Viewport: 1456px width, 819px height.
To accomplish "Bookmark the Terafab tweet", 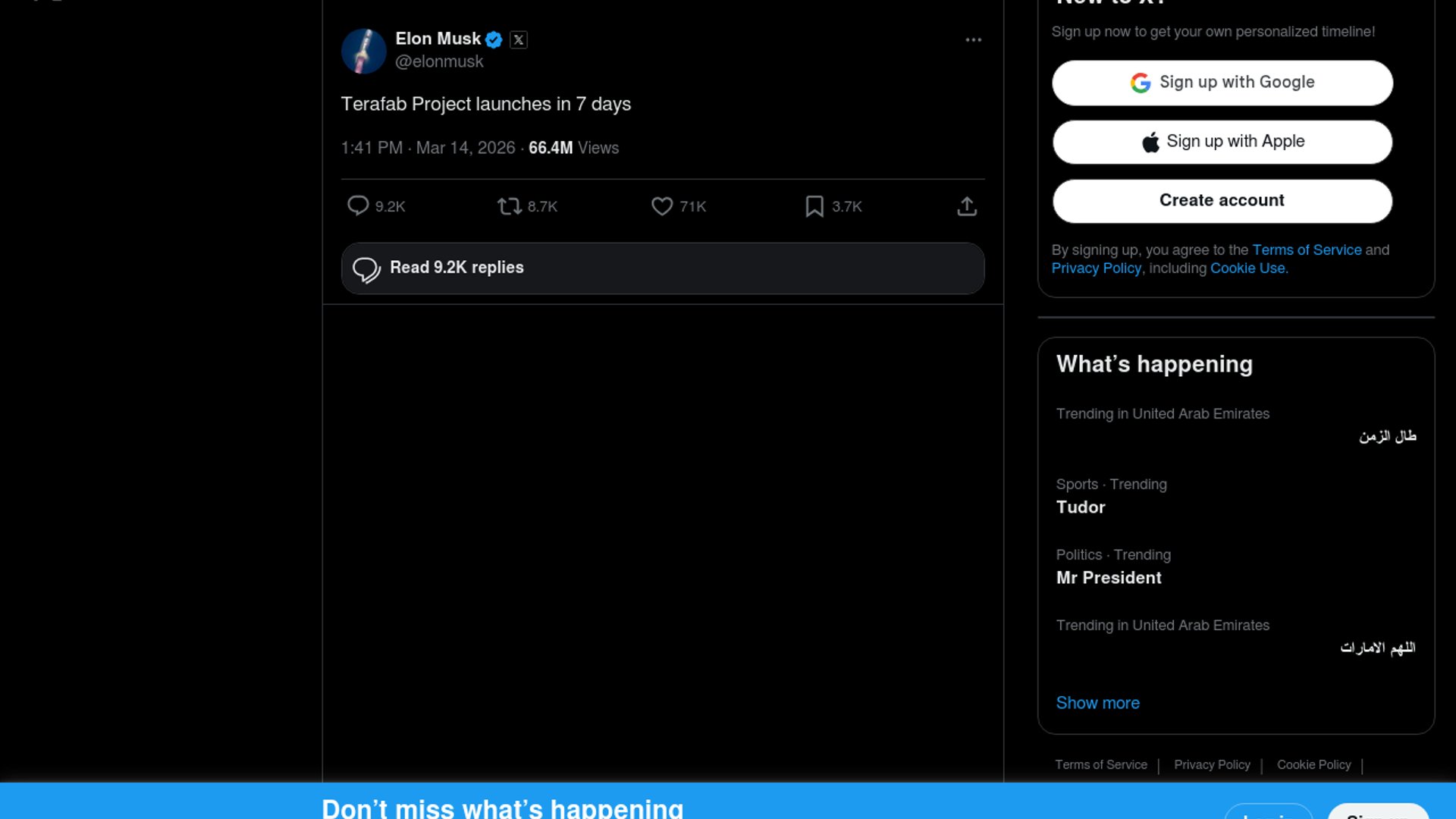I will pyautogui.click(x=814, y=206).
